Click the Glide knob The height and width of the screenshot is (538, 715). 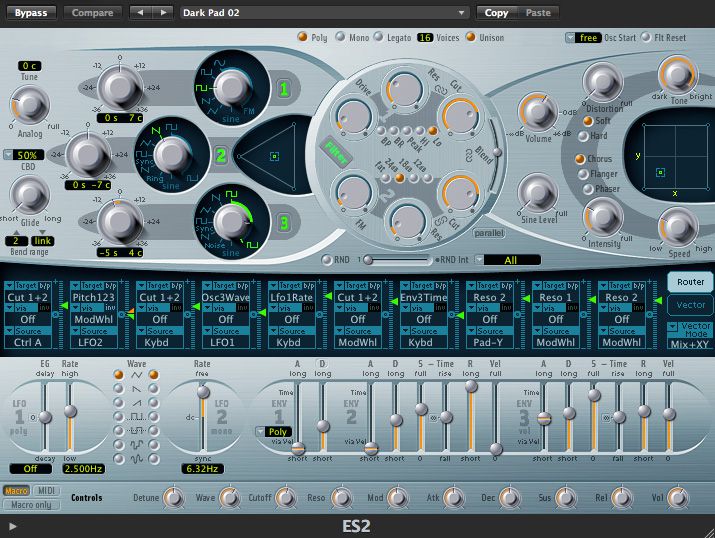pos(30,195)
